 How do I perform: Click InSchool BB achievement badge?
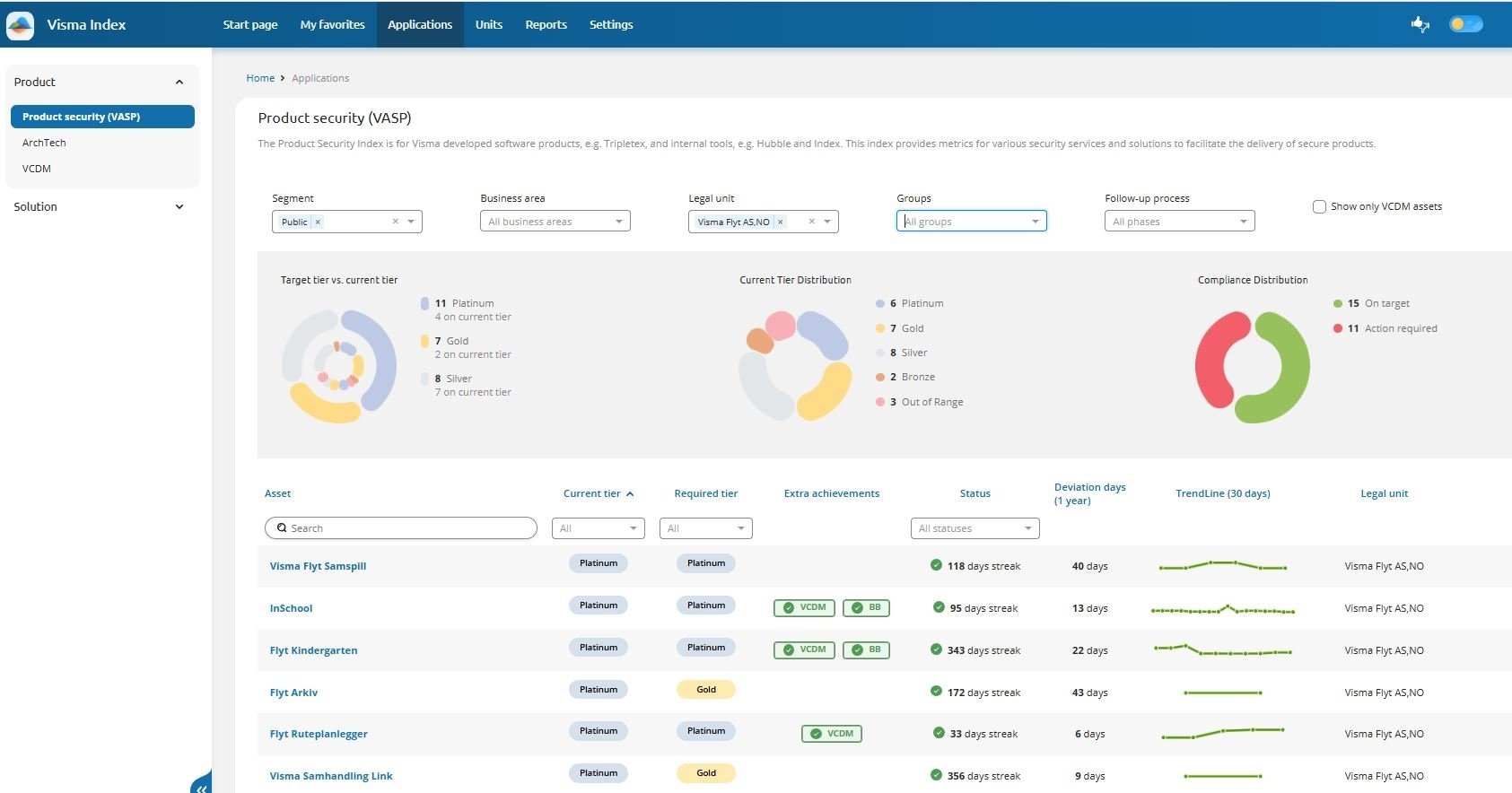[x=866, y=607]
